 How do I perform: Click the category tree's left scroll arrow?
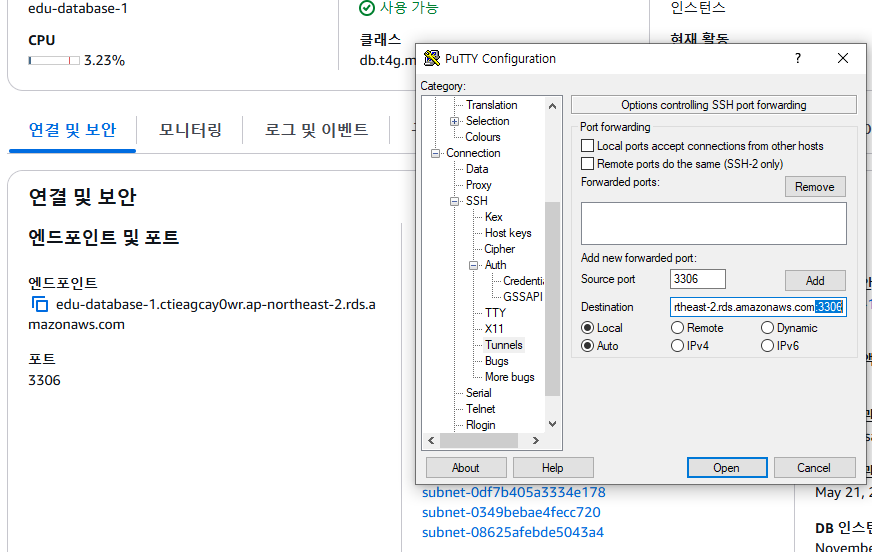pyautogui.click(x=431, y=440)
